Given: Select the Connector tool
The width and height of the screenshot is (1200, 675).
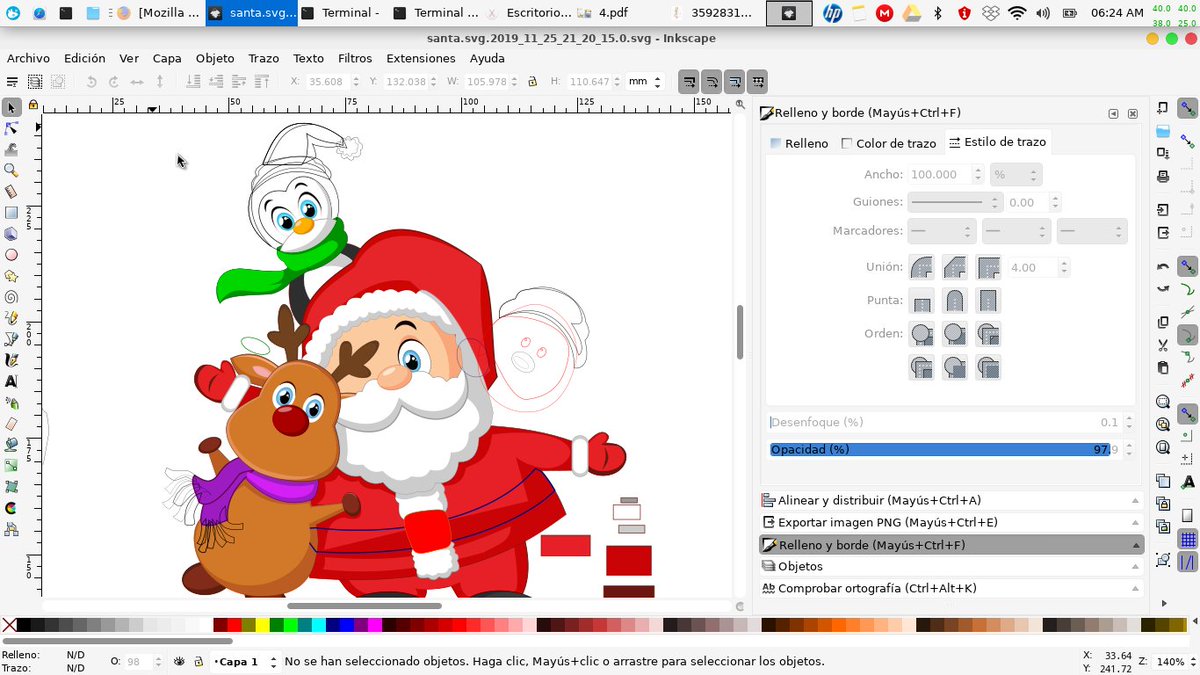Looking at the screenshot, I should 12,528.
